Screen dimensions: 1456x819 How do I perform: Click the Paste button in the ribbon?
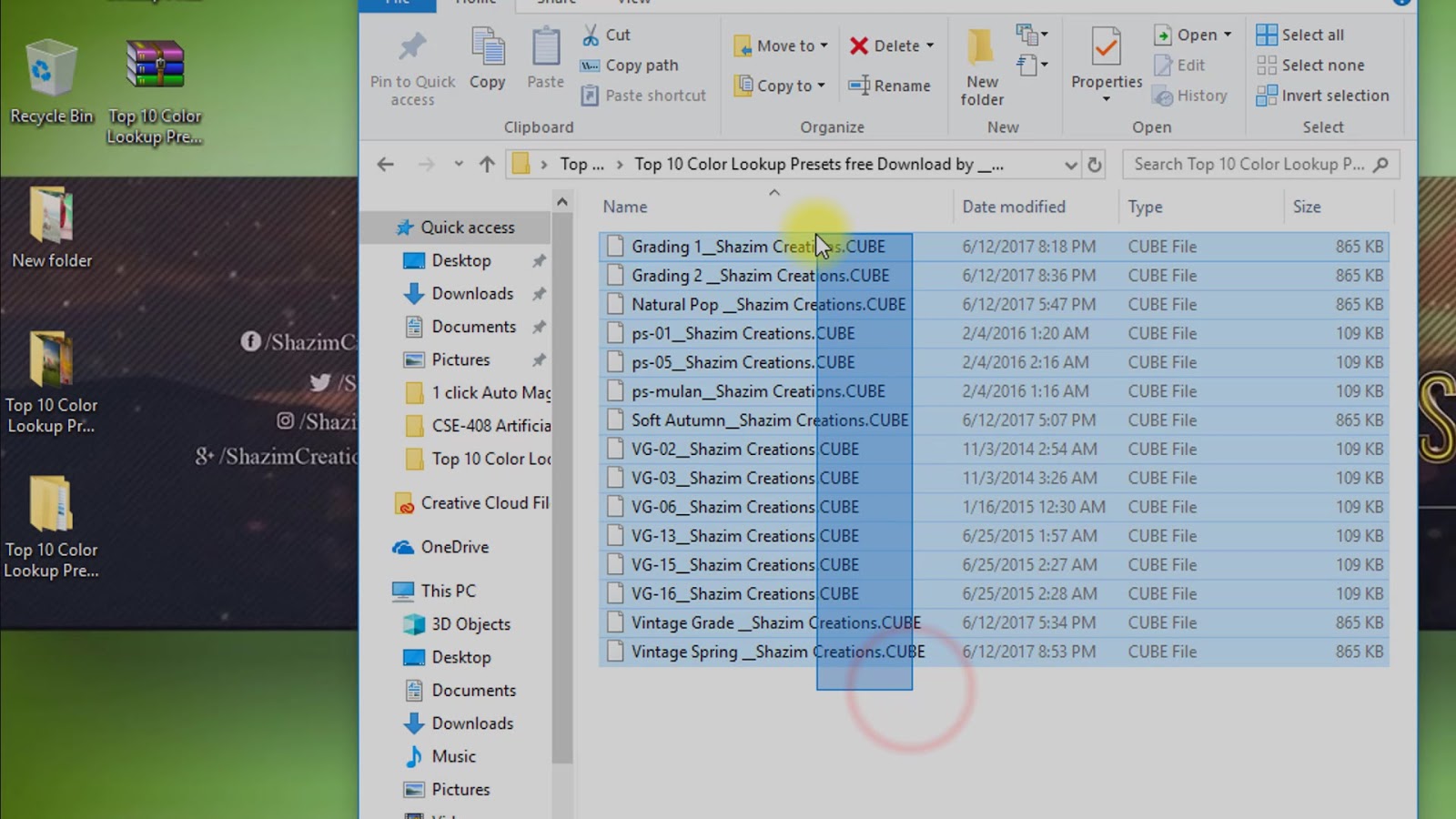coord(546,59)
